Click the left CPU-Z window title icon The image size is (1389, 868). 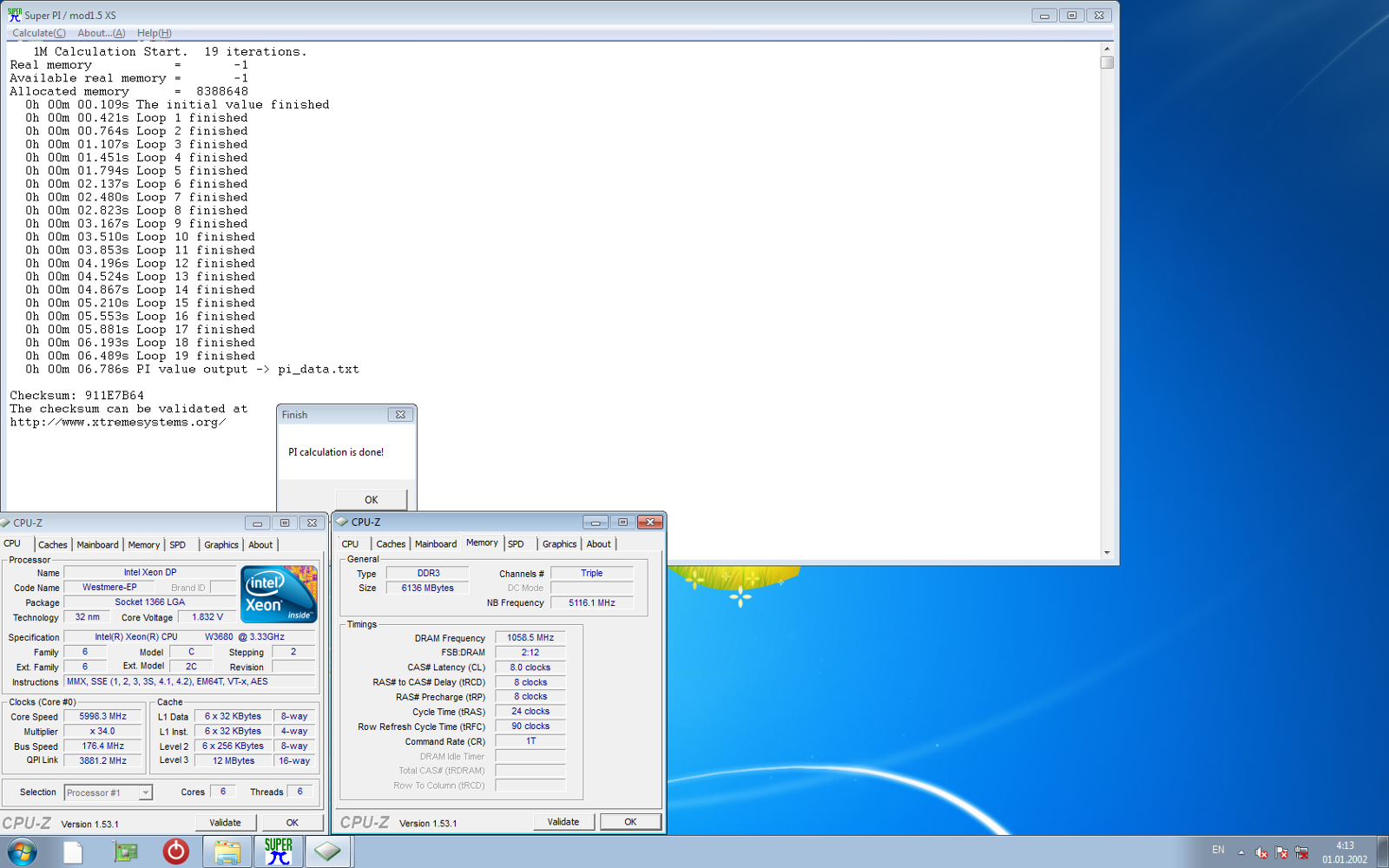click(x=5, y=523)
